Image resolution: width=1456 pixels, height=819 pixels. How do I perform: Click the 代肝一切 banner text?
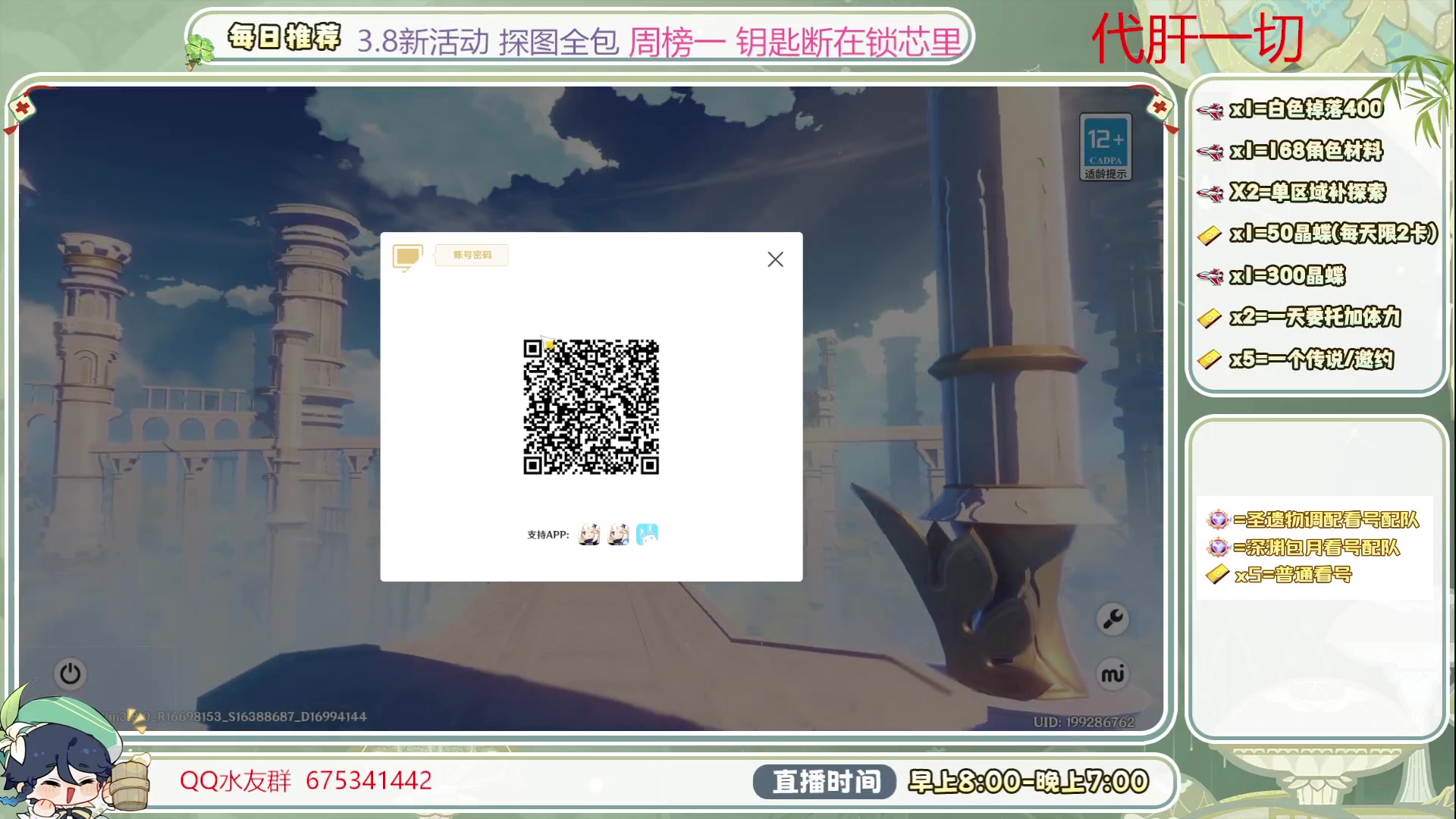click(1198, 36)
